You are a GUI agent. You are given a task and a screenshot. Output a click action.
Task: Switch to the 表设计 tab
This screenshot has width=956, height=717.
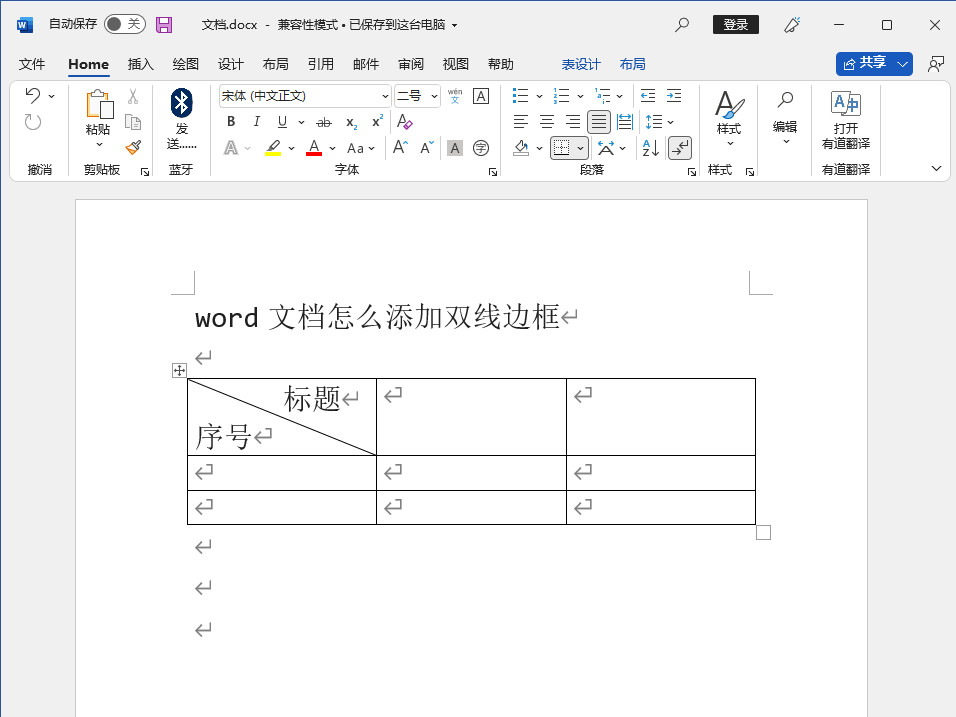(581, 64)
